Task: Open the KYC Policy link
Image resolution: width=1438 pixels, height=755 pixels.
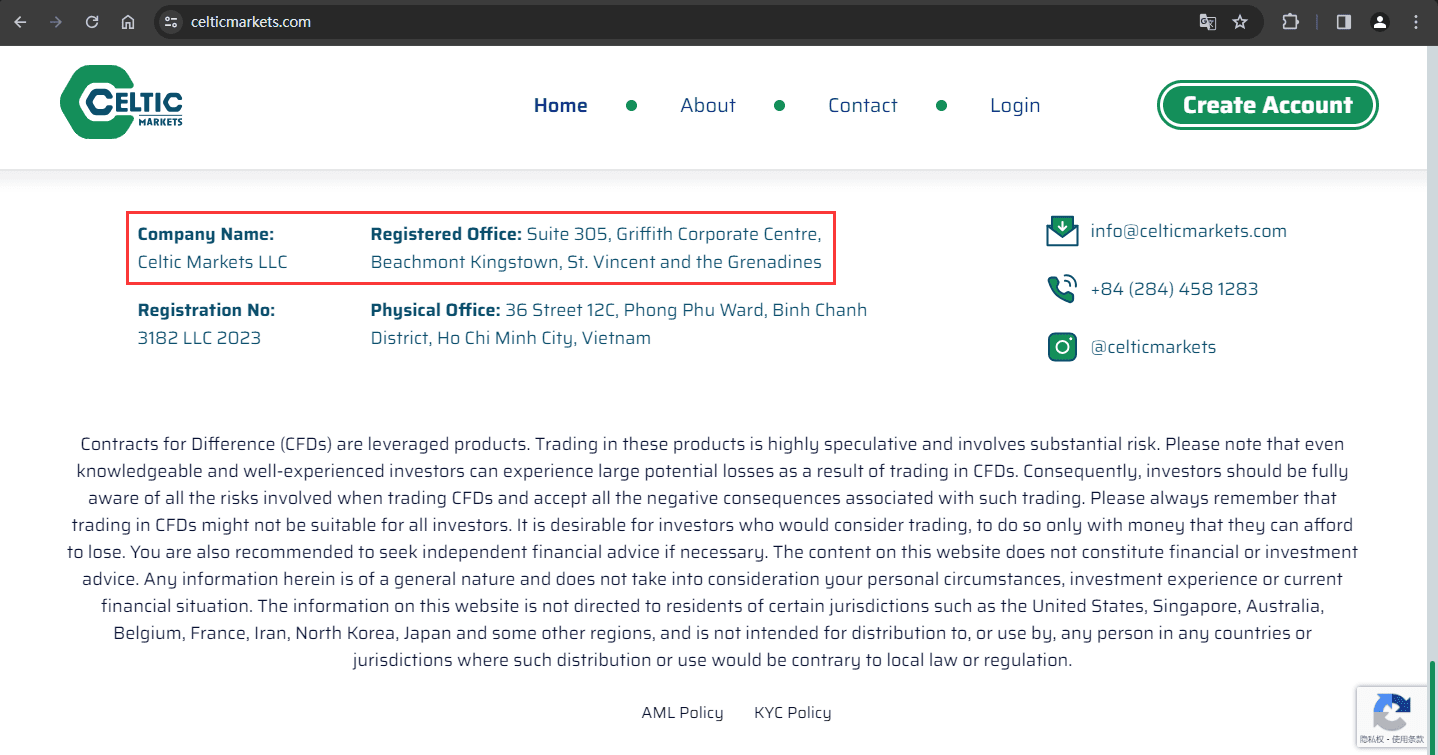Action: (793, 712)
